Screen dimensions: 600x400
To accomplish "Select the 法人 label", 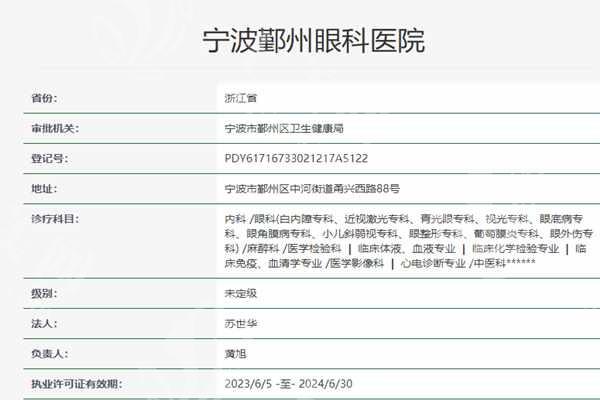I will click(x=44, y=324).
